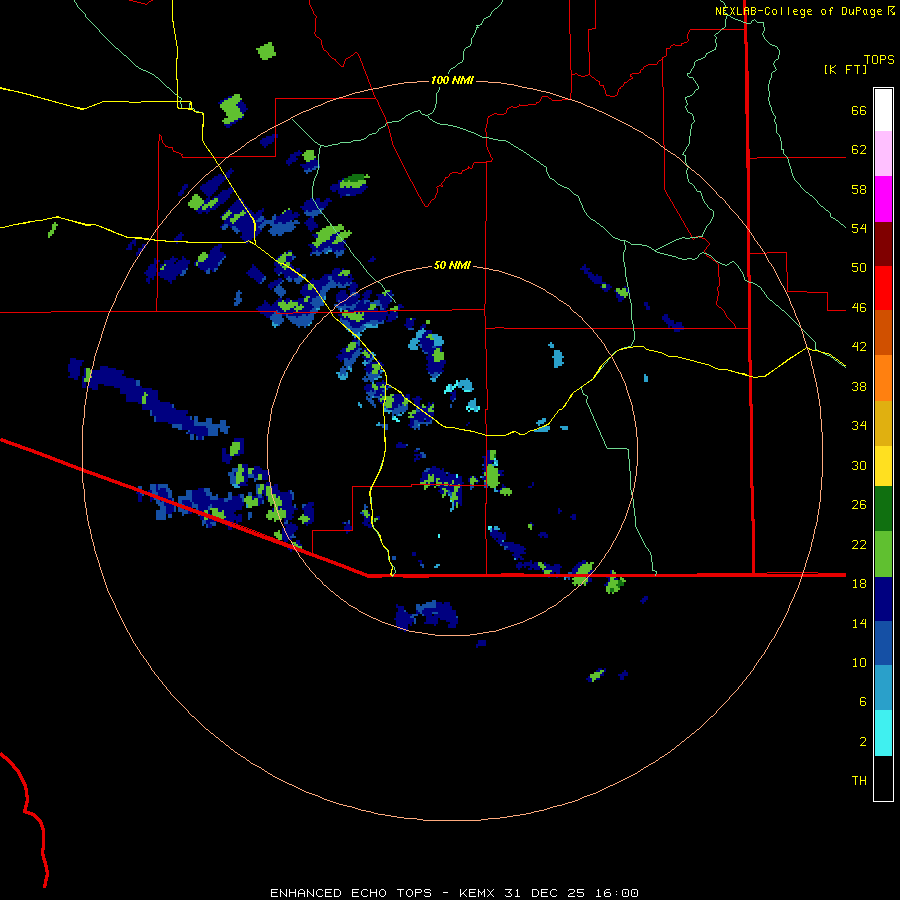Click the TH threshold legend label
This screenshot has height=900, width=900.
(x=859, y=781)
